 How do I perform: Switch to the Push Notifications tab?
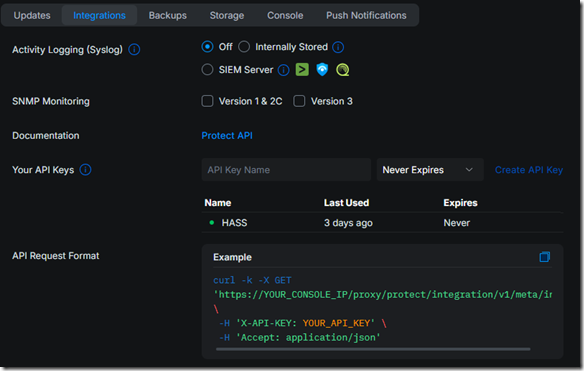click(x=366, y=15)
